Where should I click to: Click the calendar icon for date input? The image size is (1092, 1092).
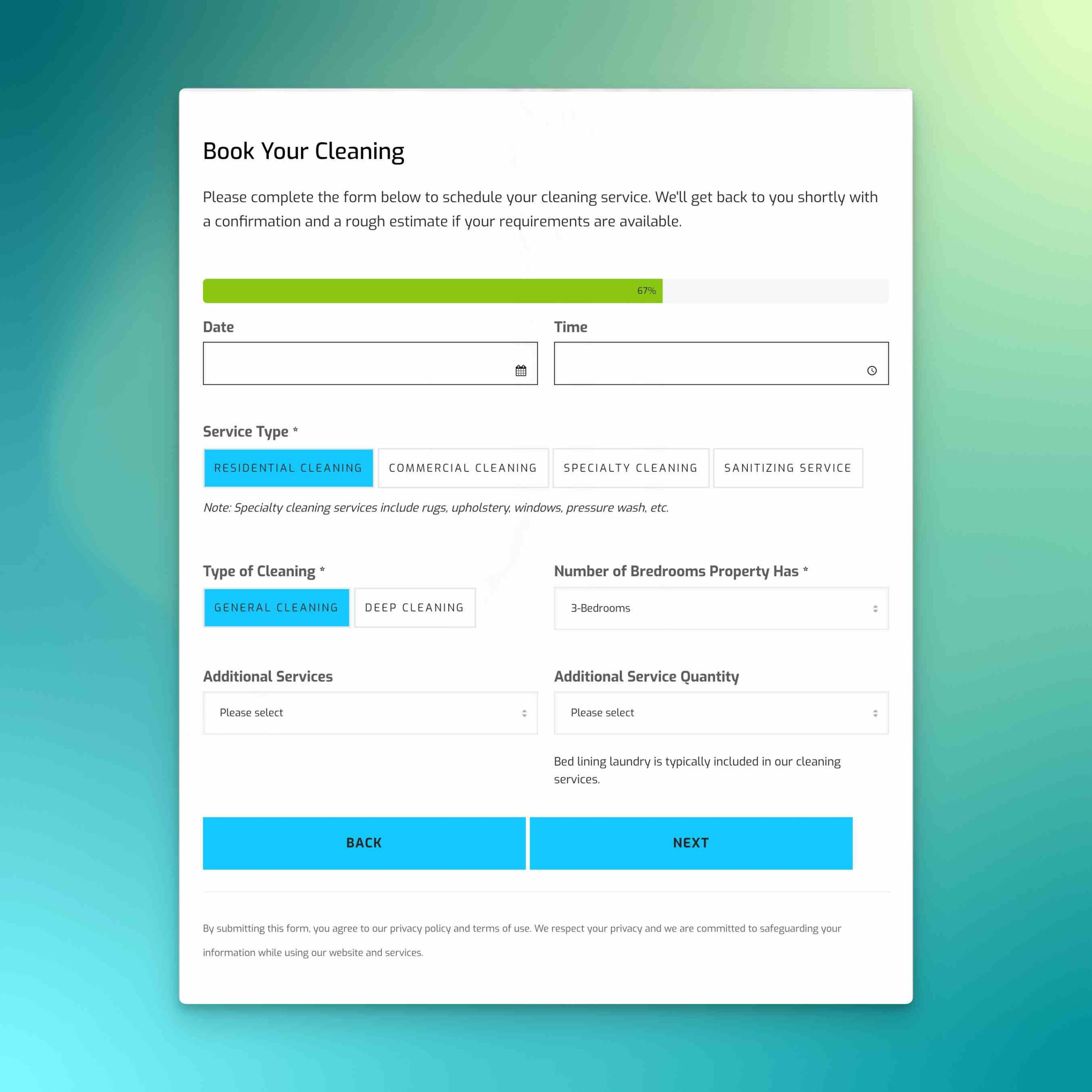point(520,369)
